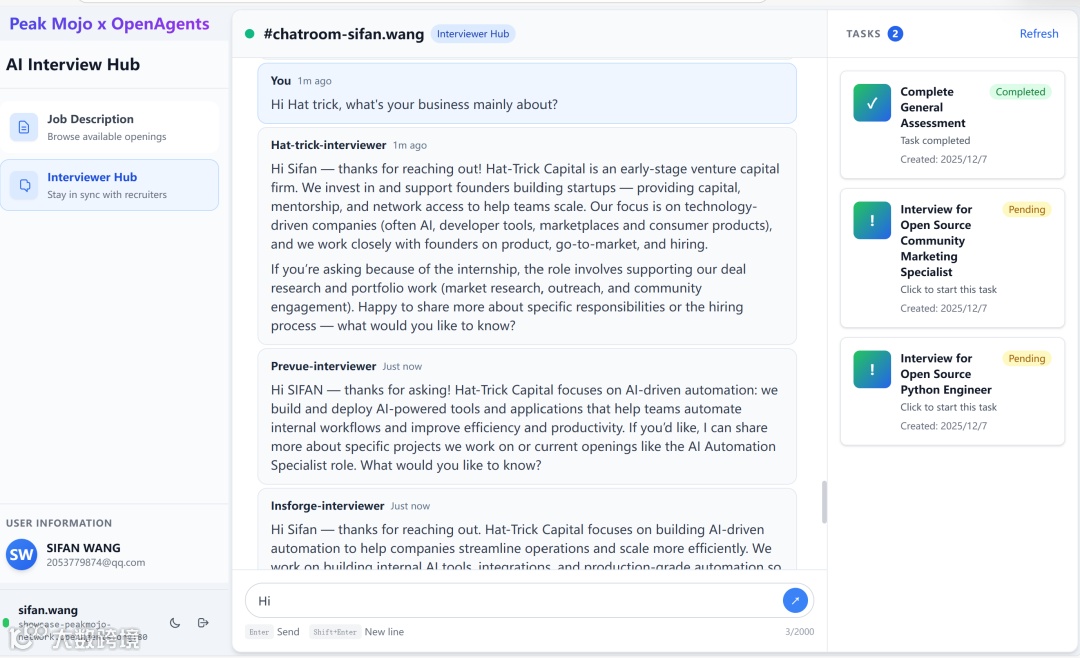The width and height of the screenshot is (1080, 658).
Task: Focus the message input field containing "Hi"
Action: 510,601
